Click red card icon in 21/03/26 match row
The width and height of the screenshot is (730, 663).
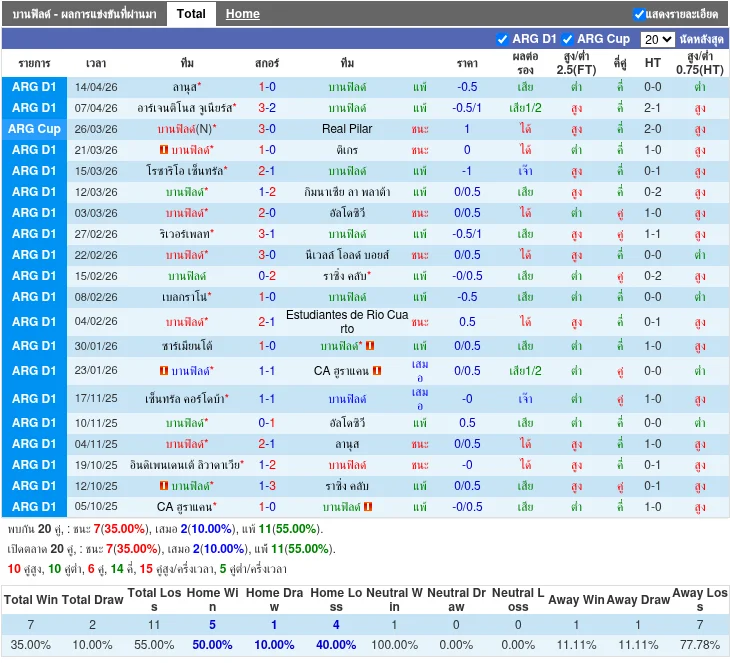163,150
